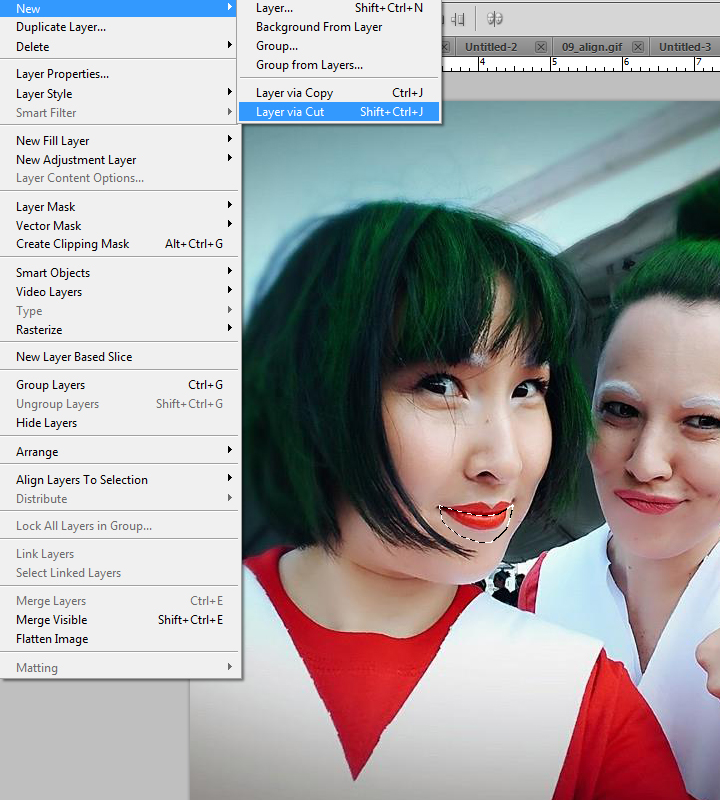720x800 pixels.
Task: Switch to the Untitled-2 tab
Action: coord(491,47)
